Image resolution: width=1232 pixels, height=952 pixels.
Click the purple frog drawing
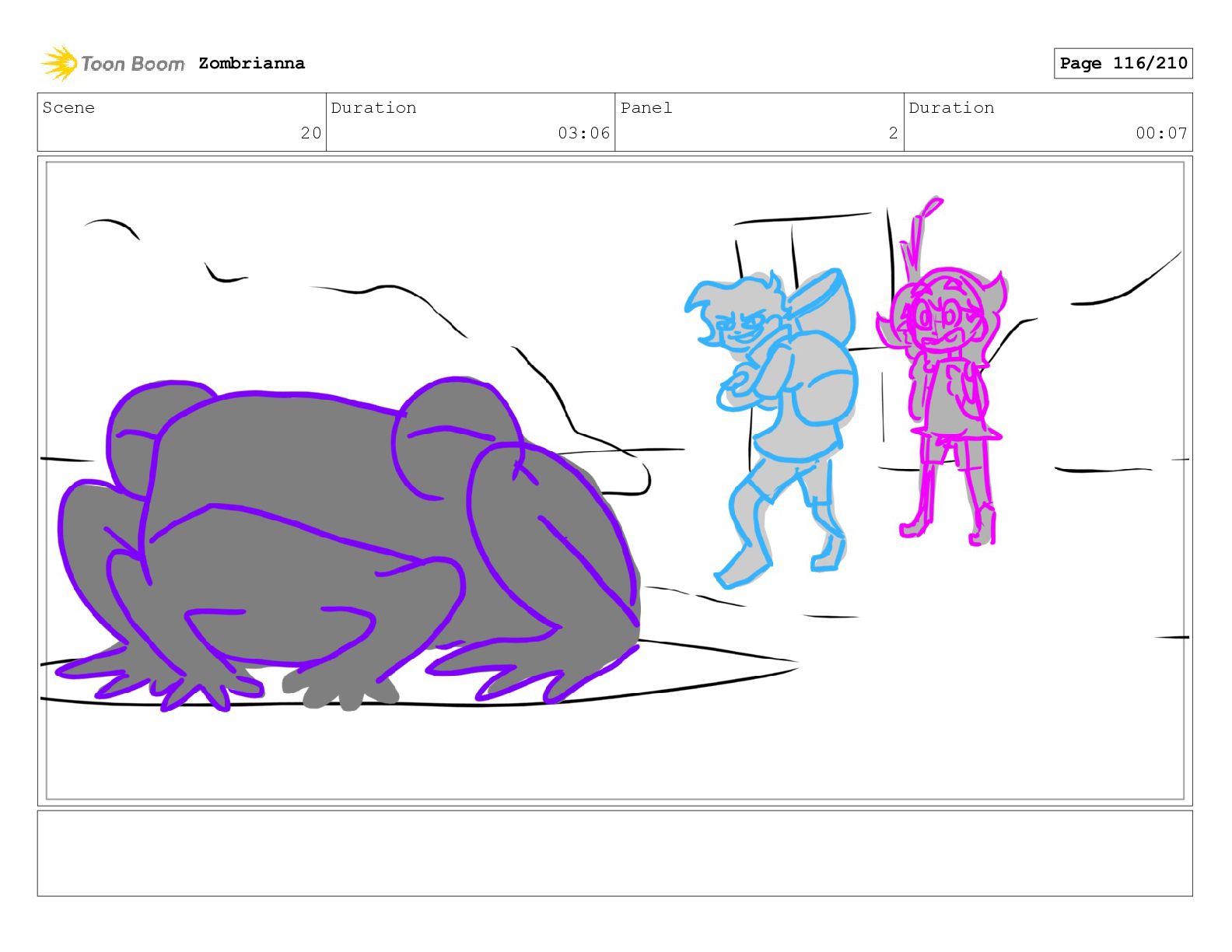point(348,544)
